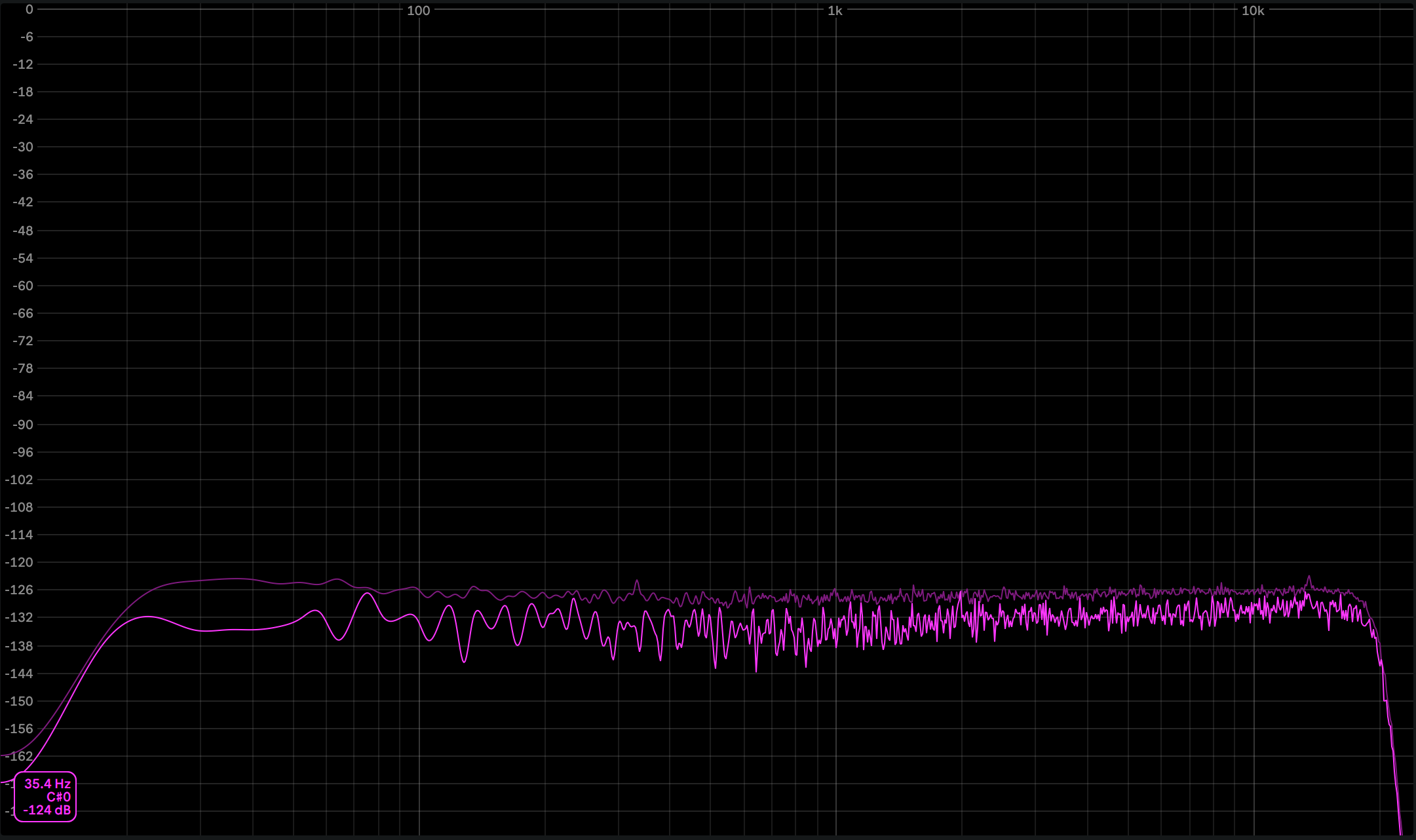The image size is (1416, 840).
Task: Click the 100 Hz frequency axis label
Action: point(418,10)
